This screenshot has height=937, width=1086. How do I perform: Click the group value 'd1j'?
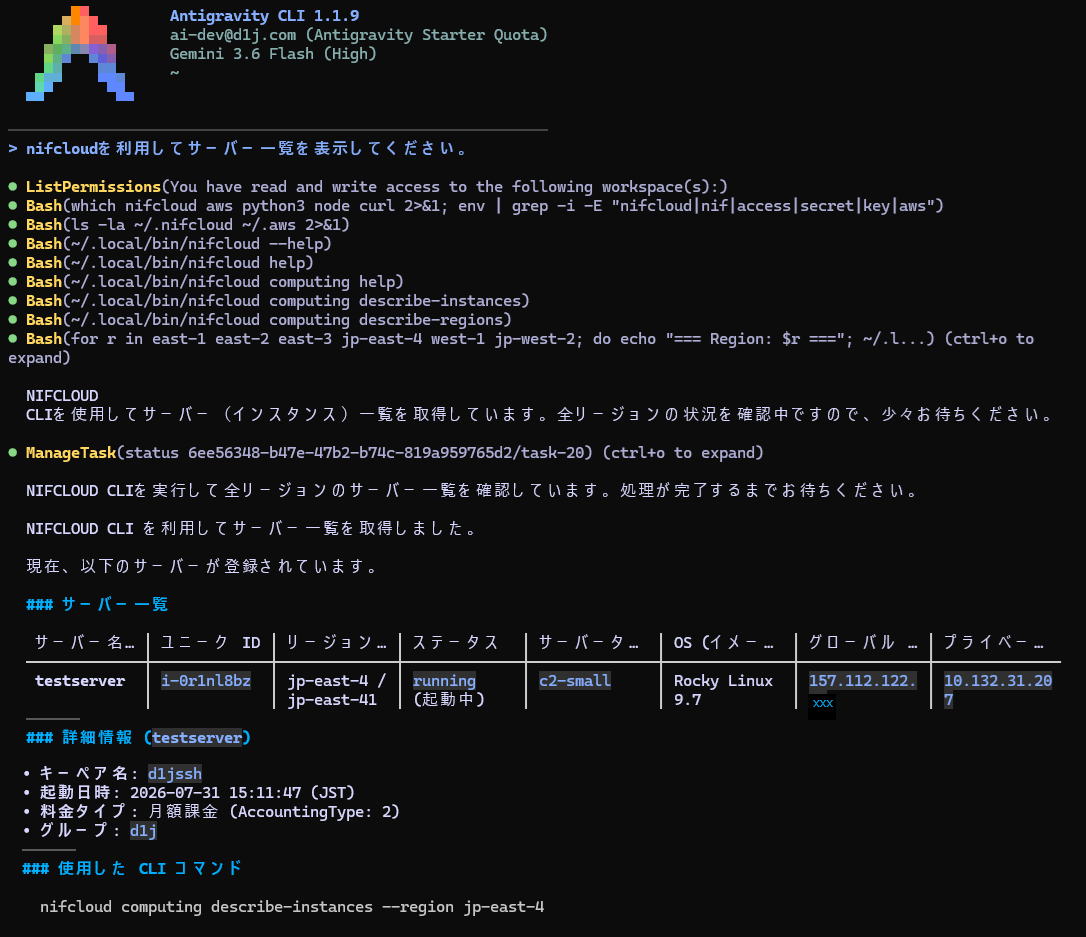point(143,830)
